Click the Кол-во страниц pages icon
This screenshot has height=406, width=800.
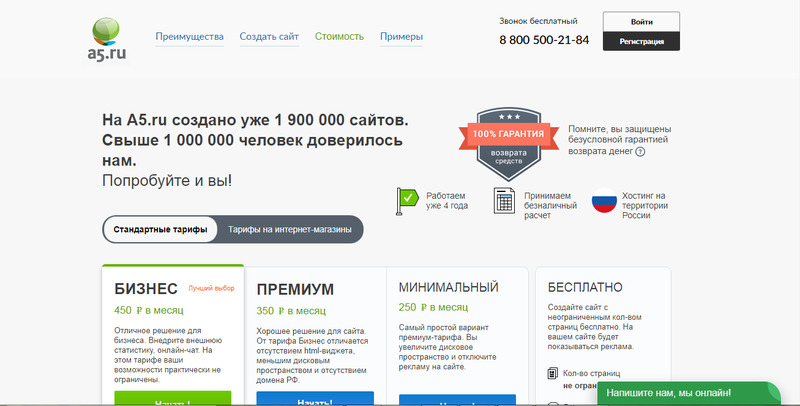coord(553,373)
